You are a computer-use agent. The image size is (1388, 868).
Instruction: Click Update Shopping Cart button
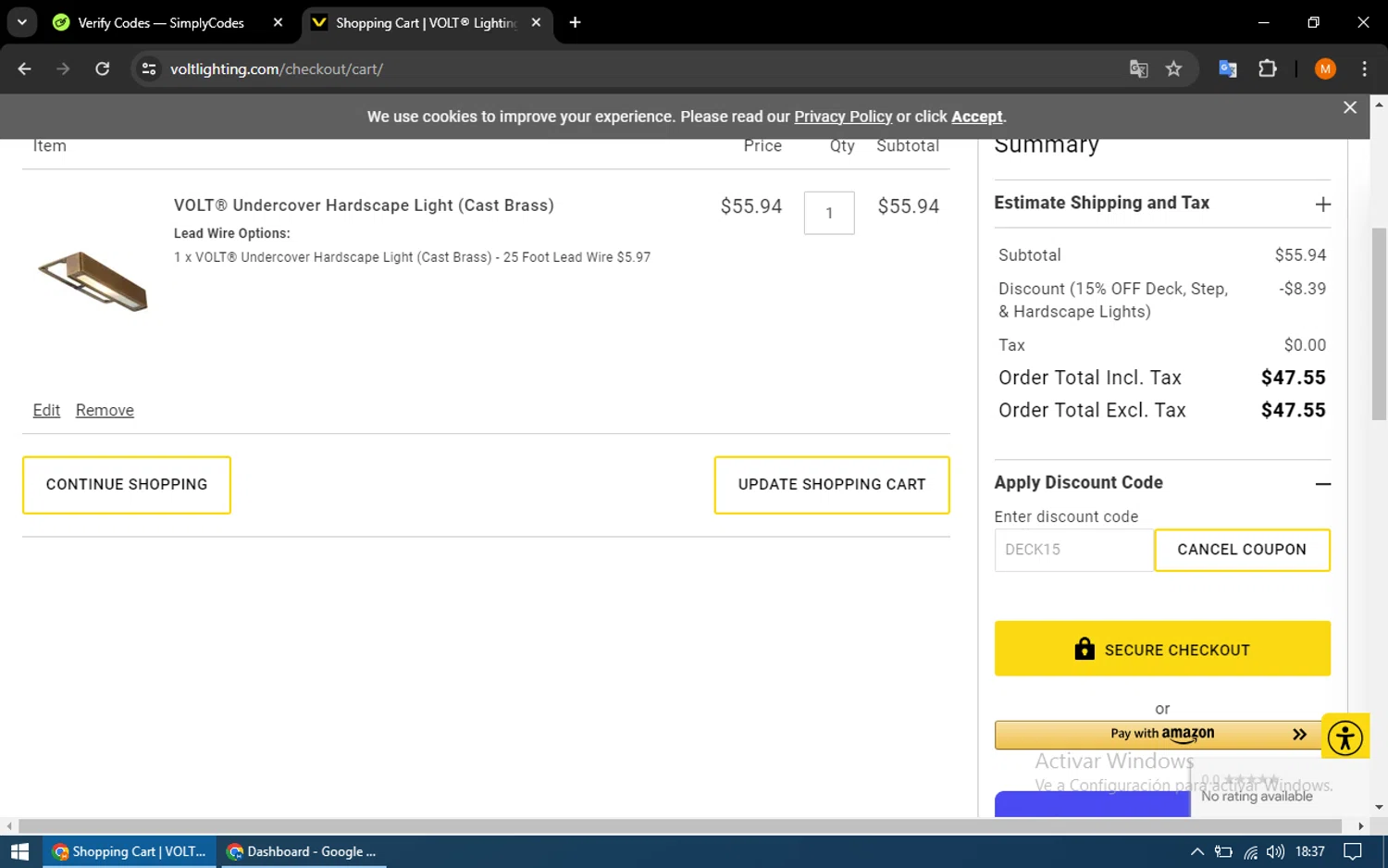pyautogui.click(x=832, y=485)
